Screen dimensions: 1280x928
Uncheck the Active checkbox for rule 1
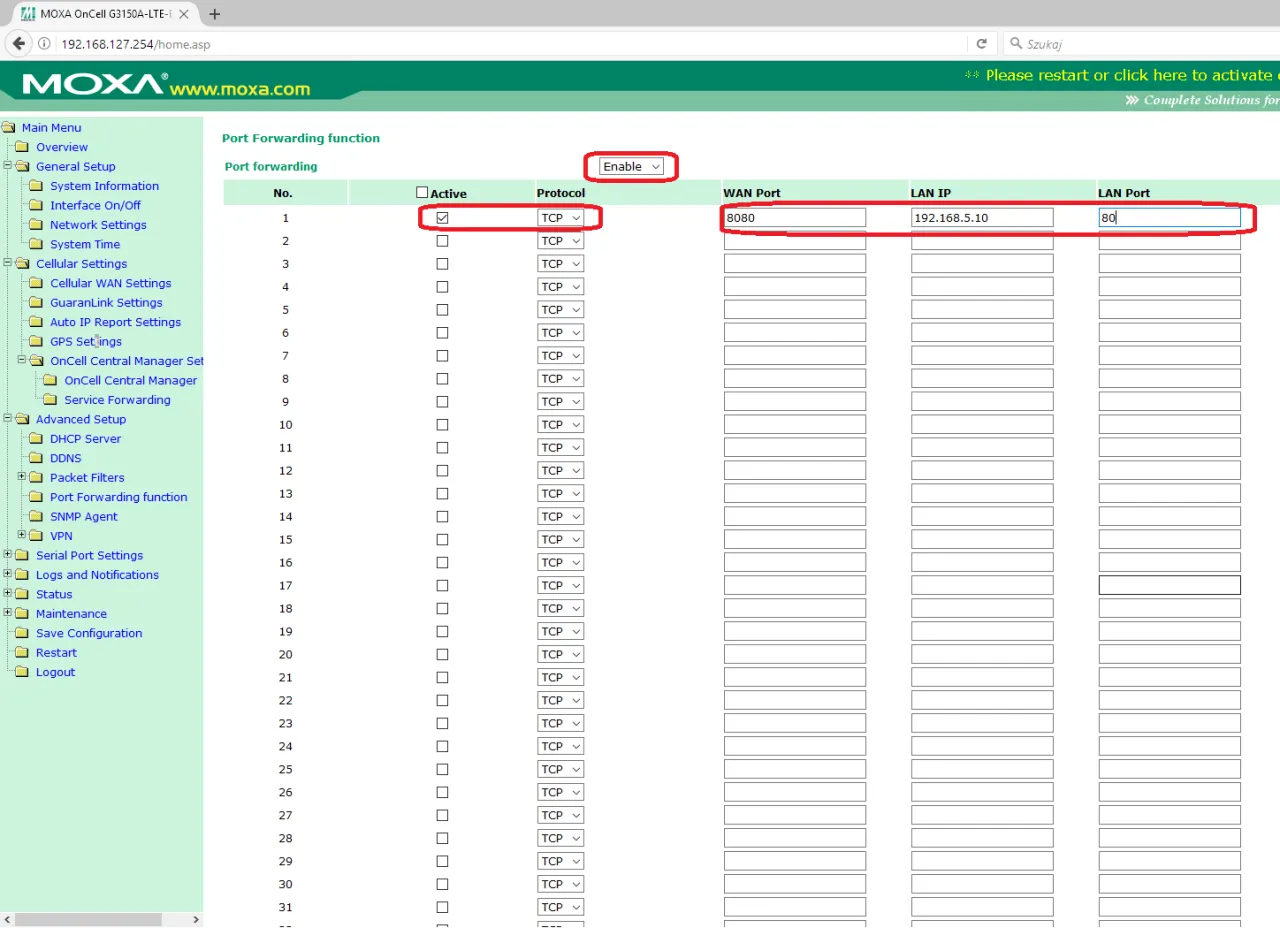pos(442,218)
